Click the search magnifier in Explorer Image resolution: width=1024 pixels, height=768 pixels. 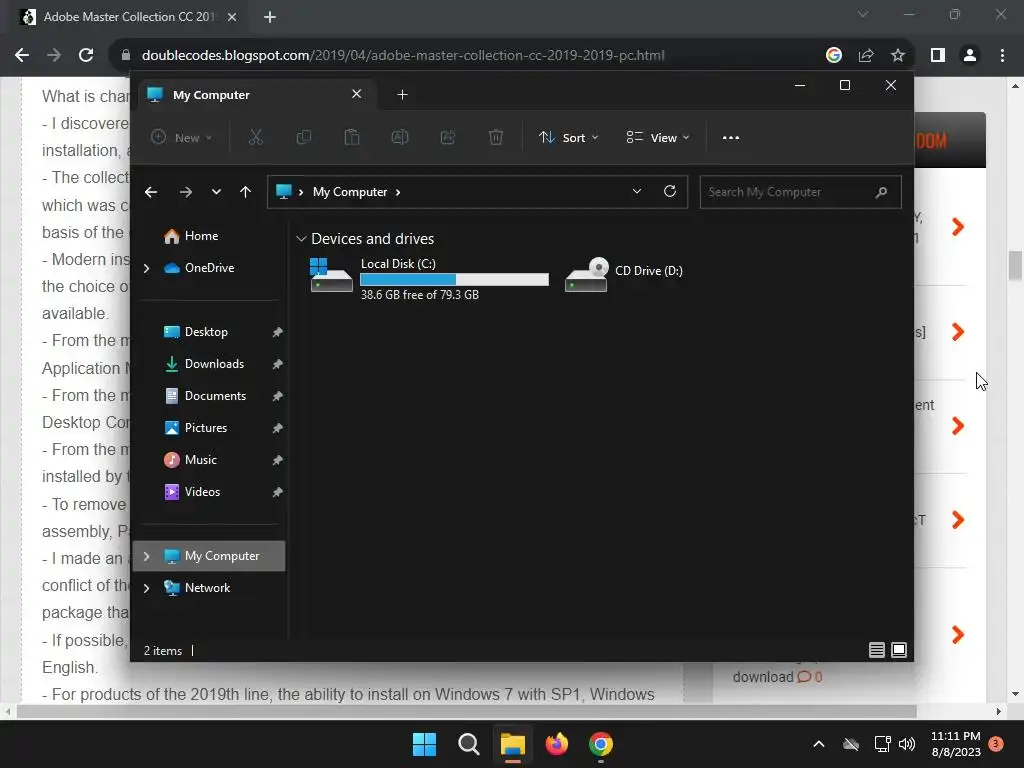tap(882, 192)
